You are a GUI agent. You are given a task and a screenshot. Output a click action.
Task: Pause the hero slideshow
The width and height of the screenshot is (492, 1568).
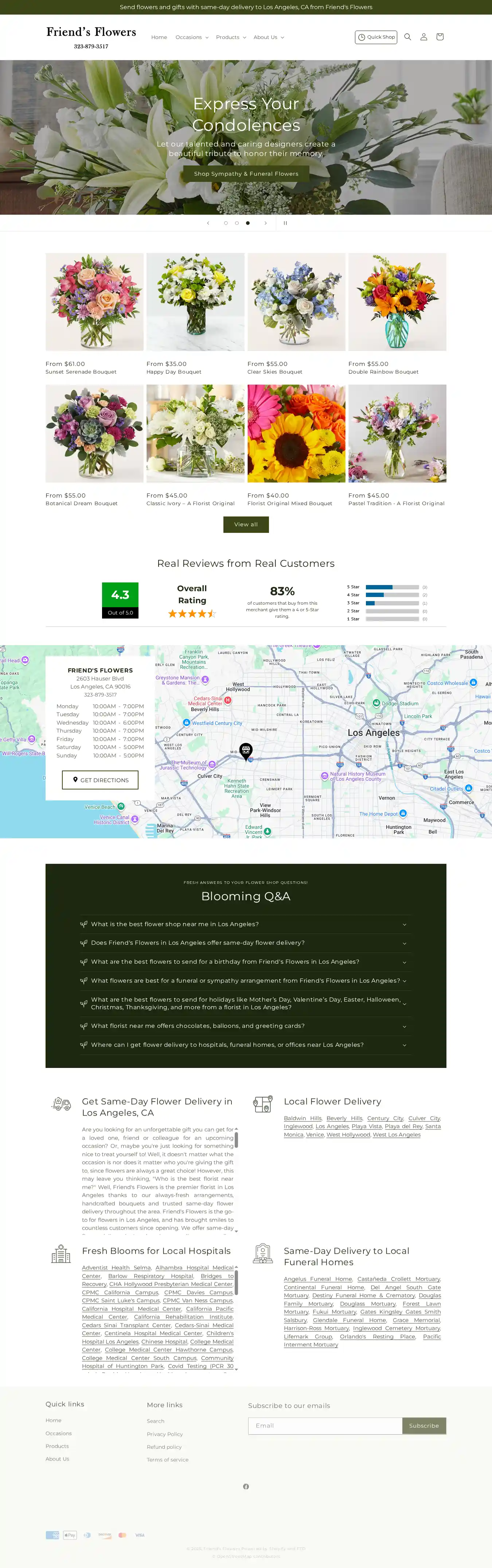pyautogui.click(x=285, y=223)
